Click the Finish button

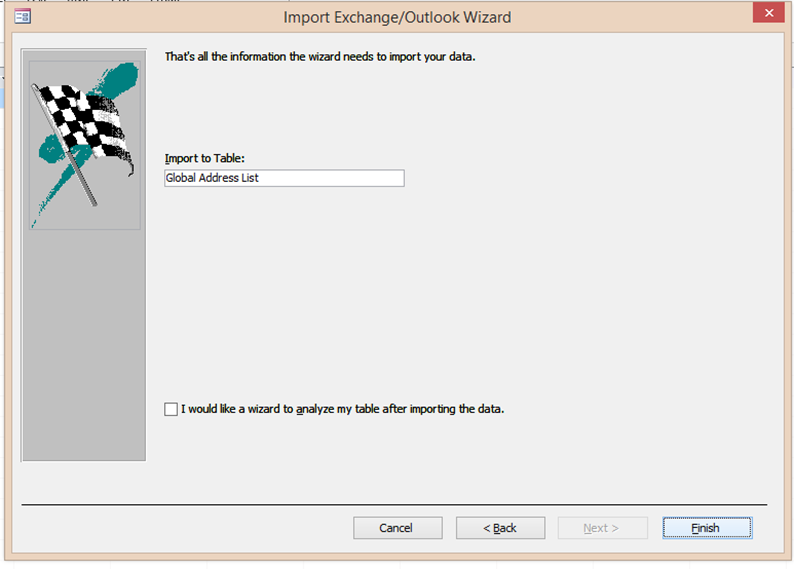[x=707, y=528]
